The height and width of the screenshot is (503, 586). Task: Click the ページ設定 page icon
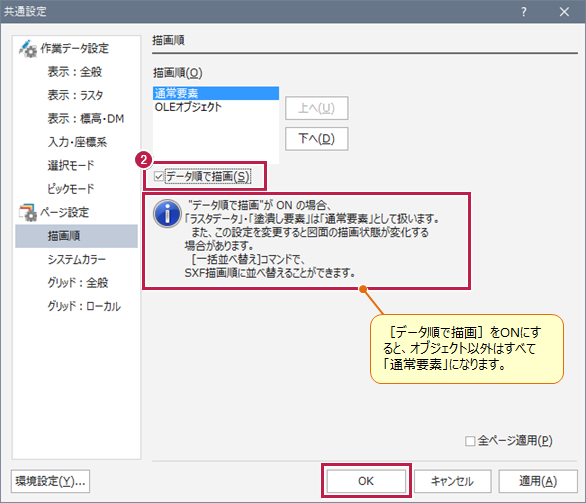(x=28, y=212)
